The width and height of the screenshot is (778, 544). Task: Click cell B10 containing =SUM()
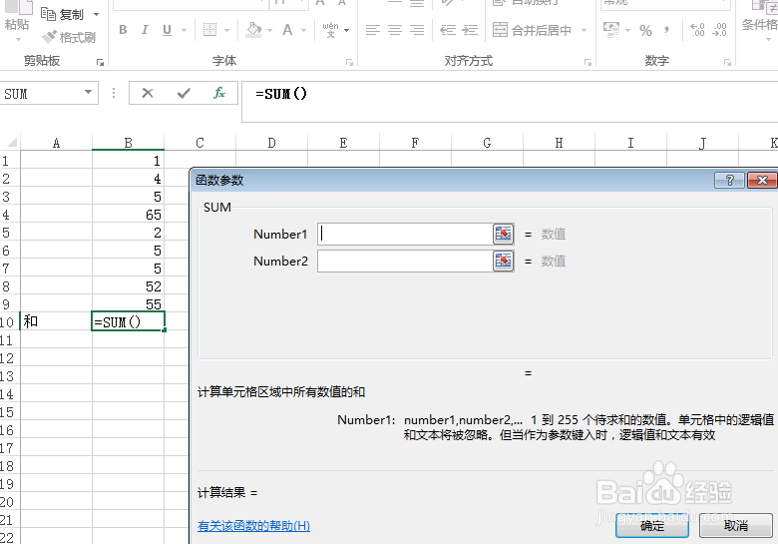tap(128, 322)
